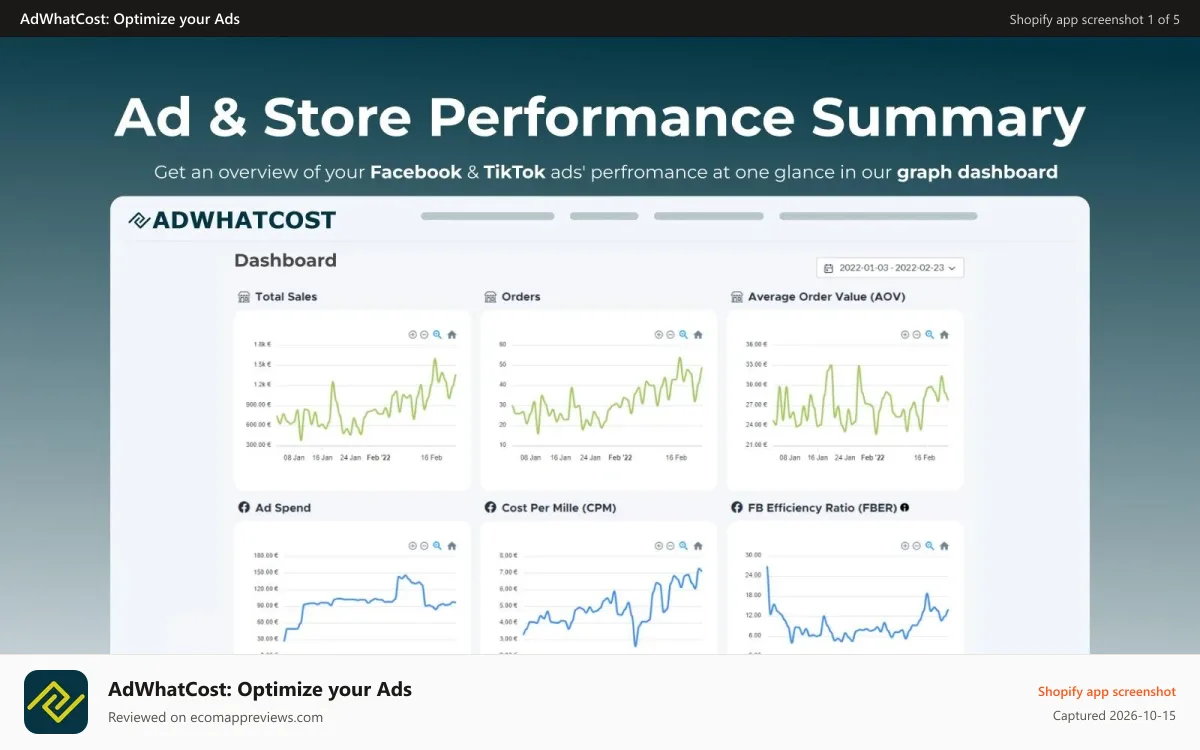Click the store icon beside Total Sales

pyautogui.click(x=243, y=297)
